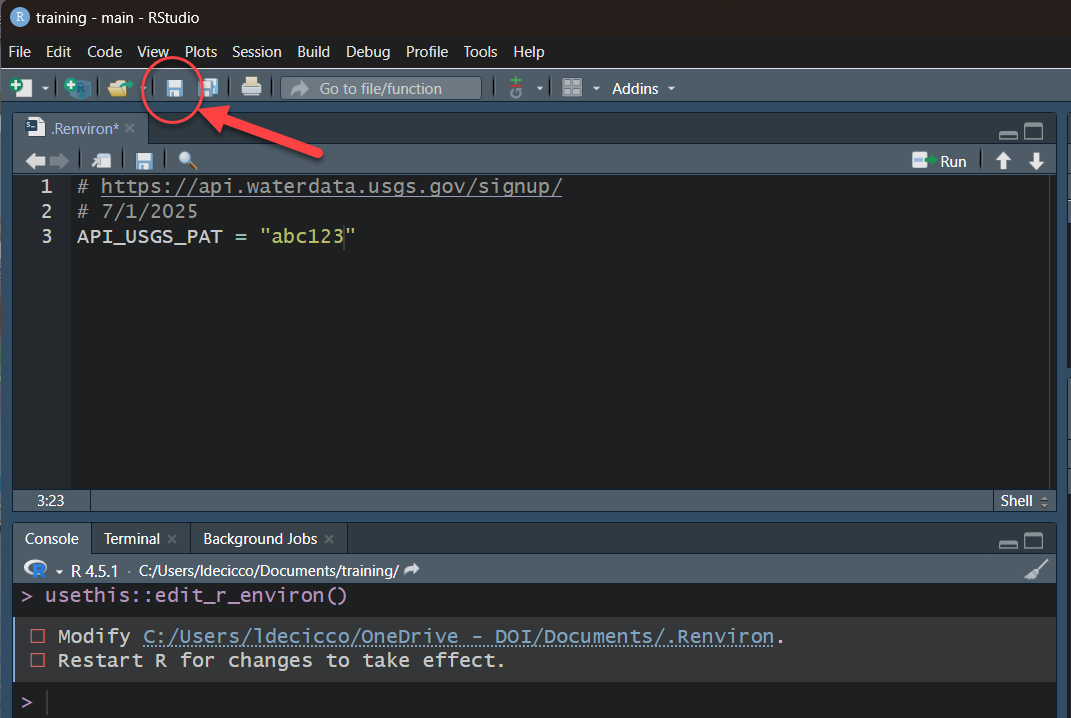
Task: Expand the workspace panes layout dropdown
Action: 596,89
